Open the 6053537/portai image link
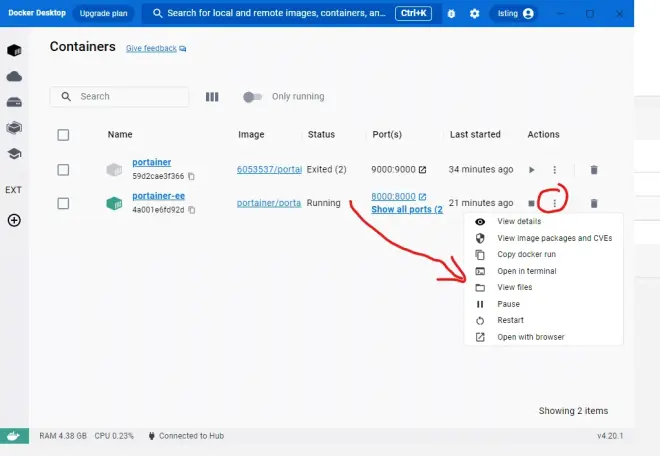660x456 pixels. coord(269,169)
